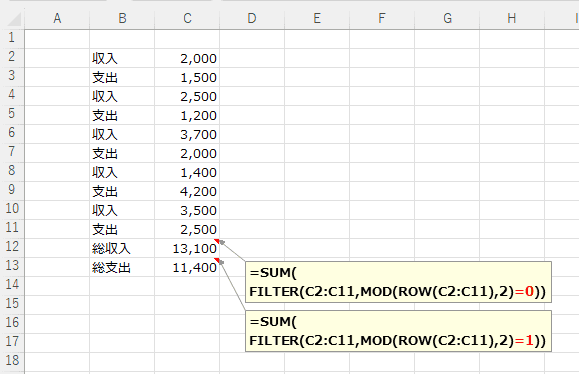
Task: Select cell C12 showing 13,100
Action: tap(187, 248)
